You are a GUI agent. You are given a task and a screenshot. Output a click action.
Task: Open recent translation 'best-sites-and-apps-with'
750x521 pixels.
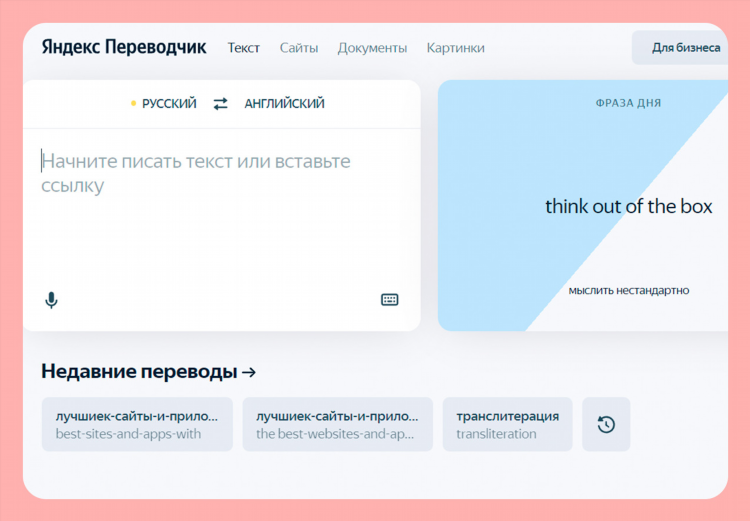pyautogui.click(x=137, y=424)
